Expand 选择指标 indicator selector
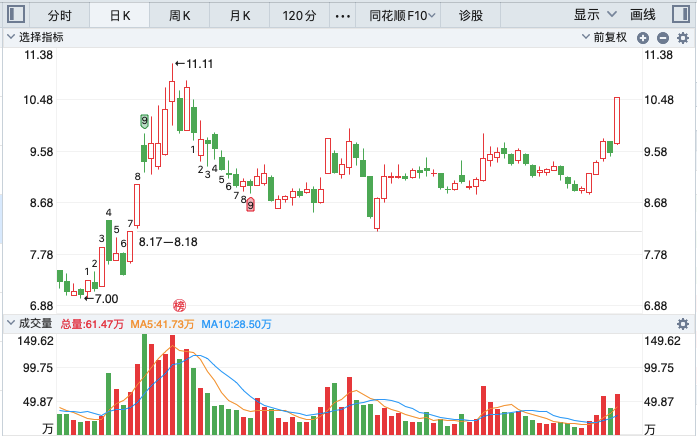 [x=36, y=37]
